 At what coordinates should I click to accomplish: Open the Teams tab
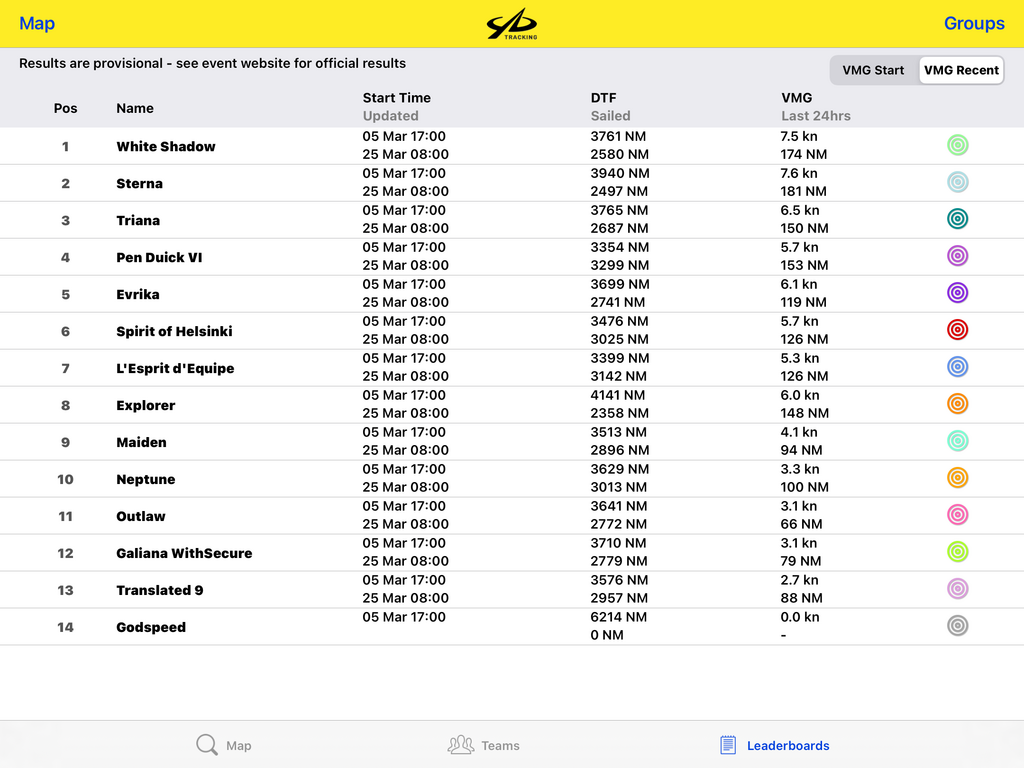[483, 745]
